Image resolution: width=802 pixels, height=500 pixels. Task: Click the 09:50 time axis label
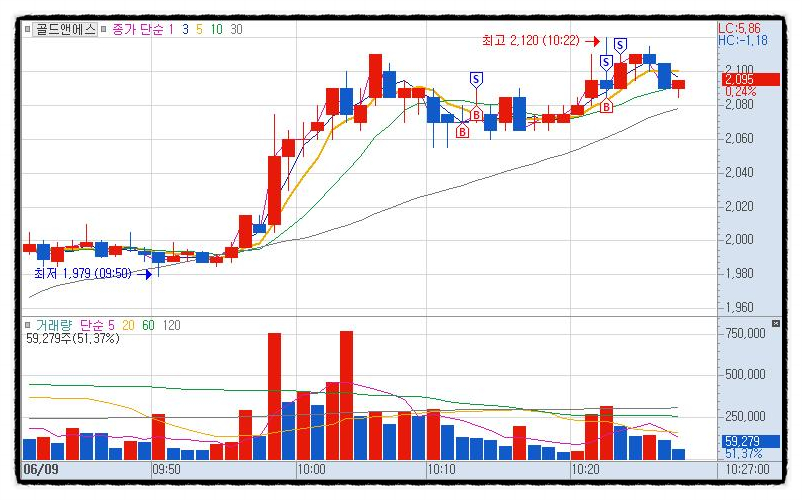point(166,469)
